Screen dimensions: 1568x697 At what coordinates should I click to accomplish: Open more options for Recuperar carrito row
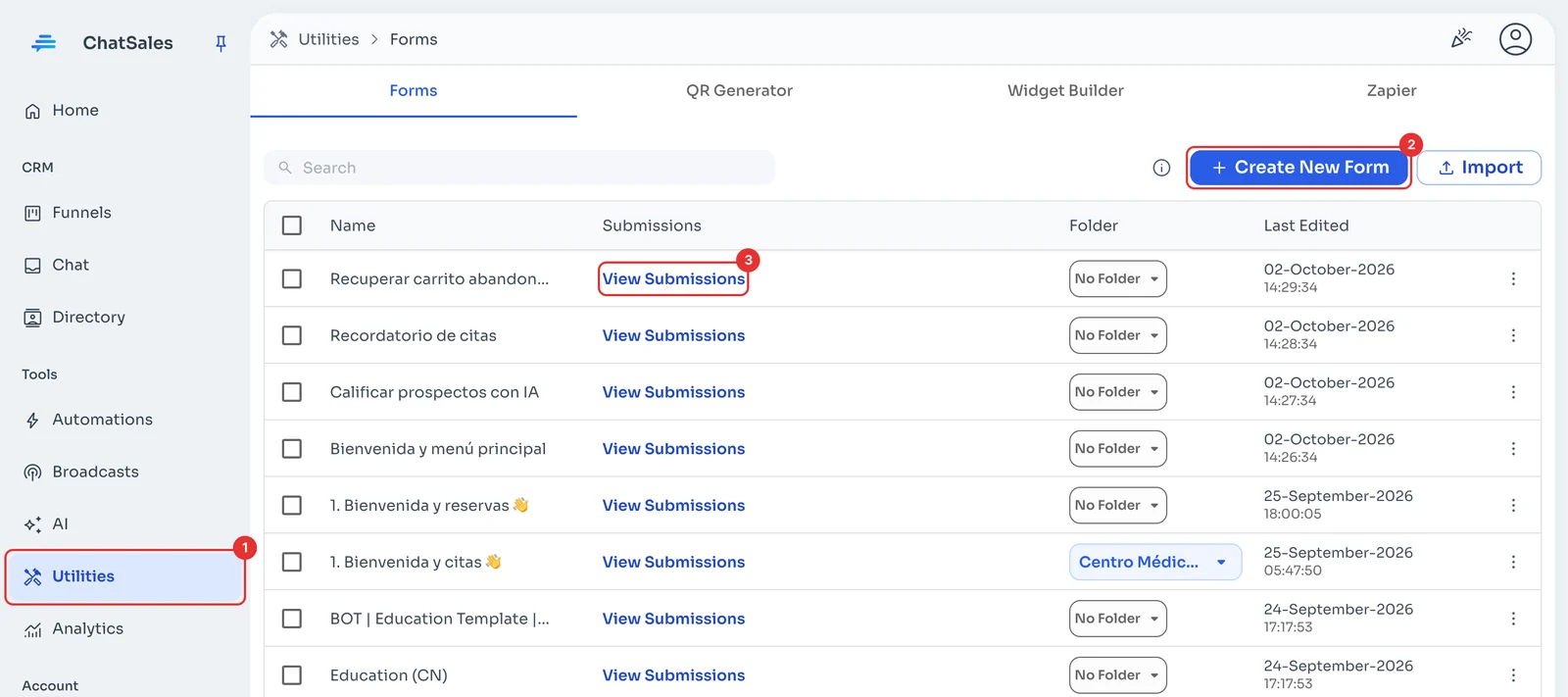[x=1513, y=278]
